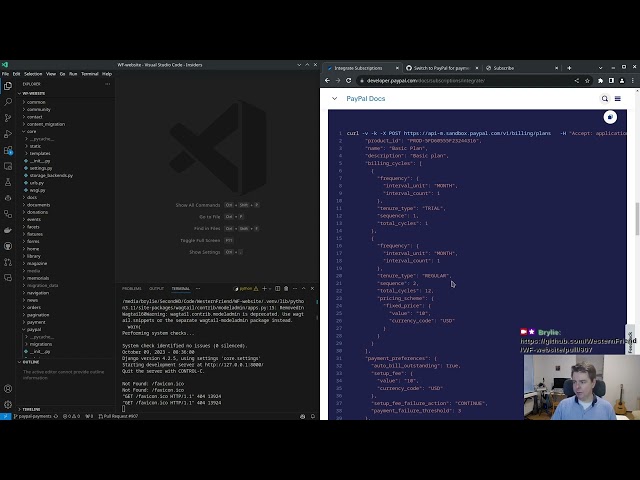The width and height of the screenshot is (640, 480).
Task: Expand the common folder
Action: [36, 102]
